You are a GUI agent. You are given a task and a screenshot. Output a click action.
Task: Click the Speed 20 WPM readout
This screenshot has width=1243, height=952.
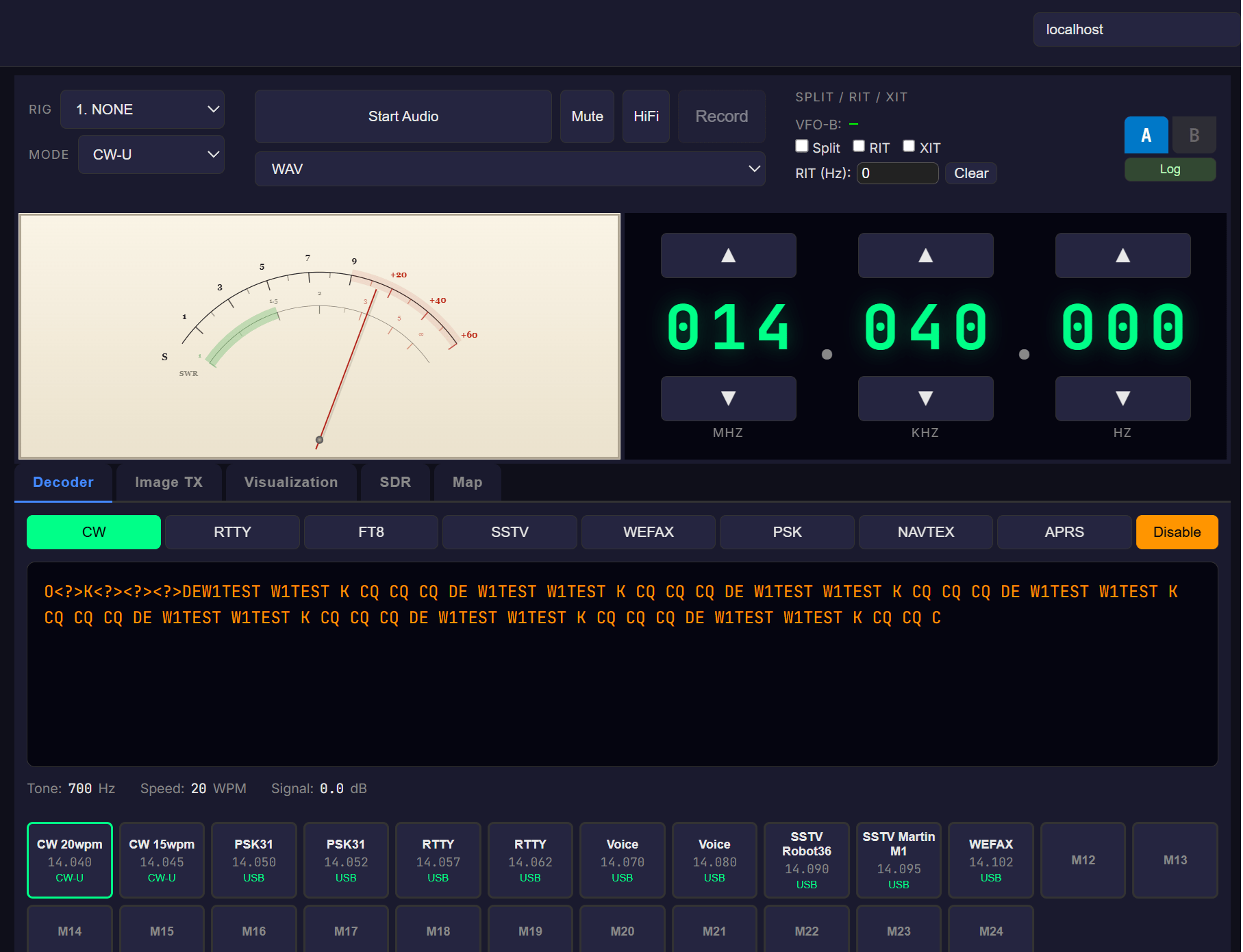coord(193,788)
